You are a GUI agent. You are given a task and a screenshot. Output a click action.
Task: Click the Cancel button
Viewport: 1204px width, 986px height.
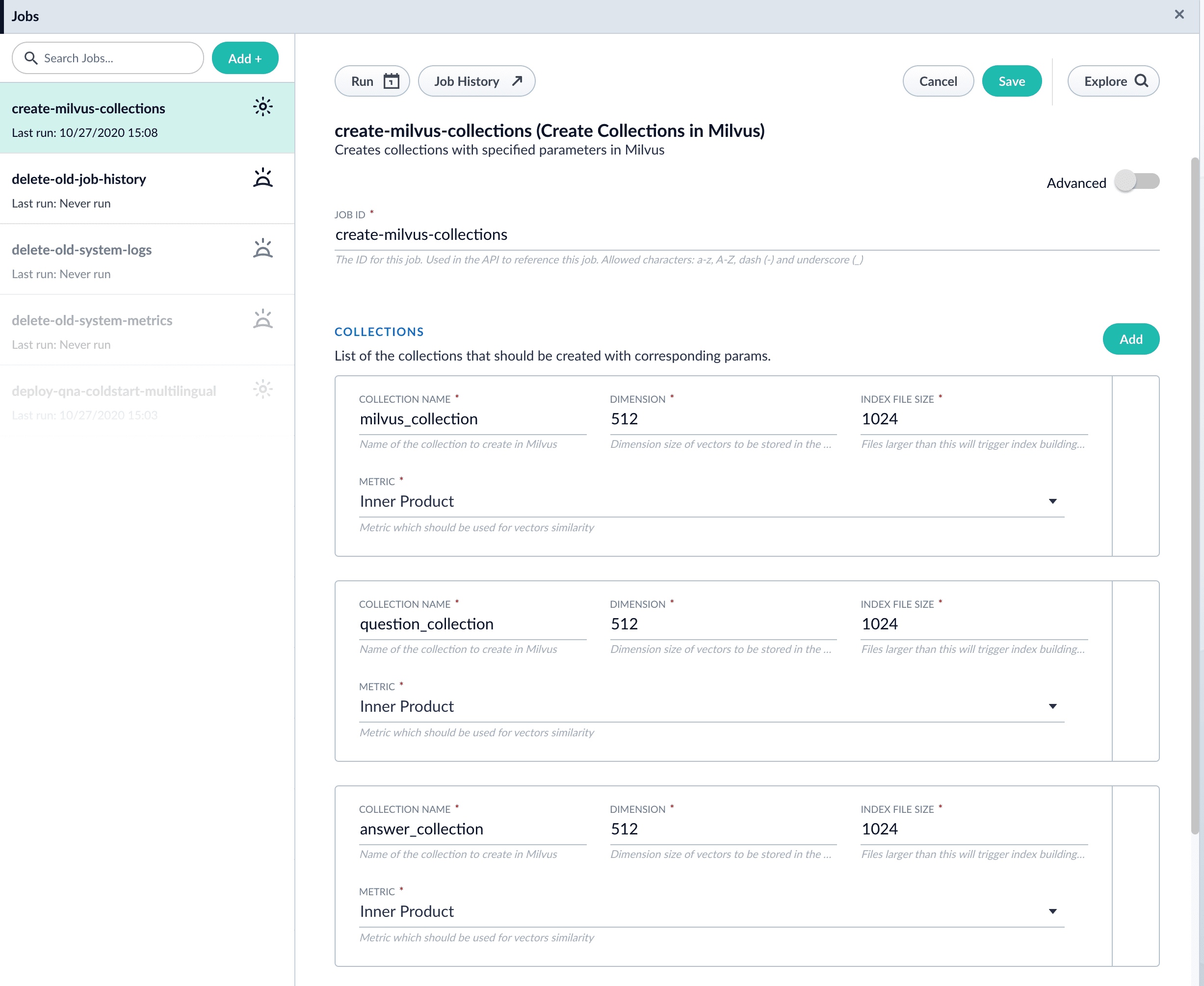[938, 81]
